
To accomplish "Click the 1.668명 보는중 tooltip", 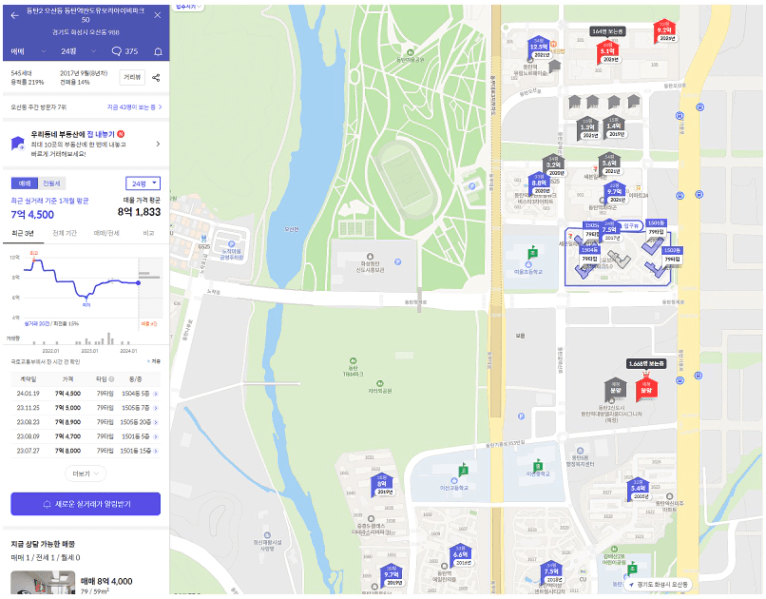I will coord(646,364).
